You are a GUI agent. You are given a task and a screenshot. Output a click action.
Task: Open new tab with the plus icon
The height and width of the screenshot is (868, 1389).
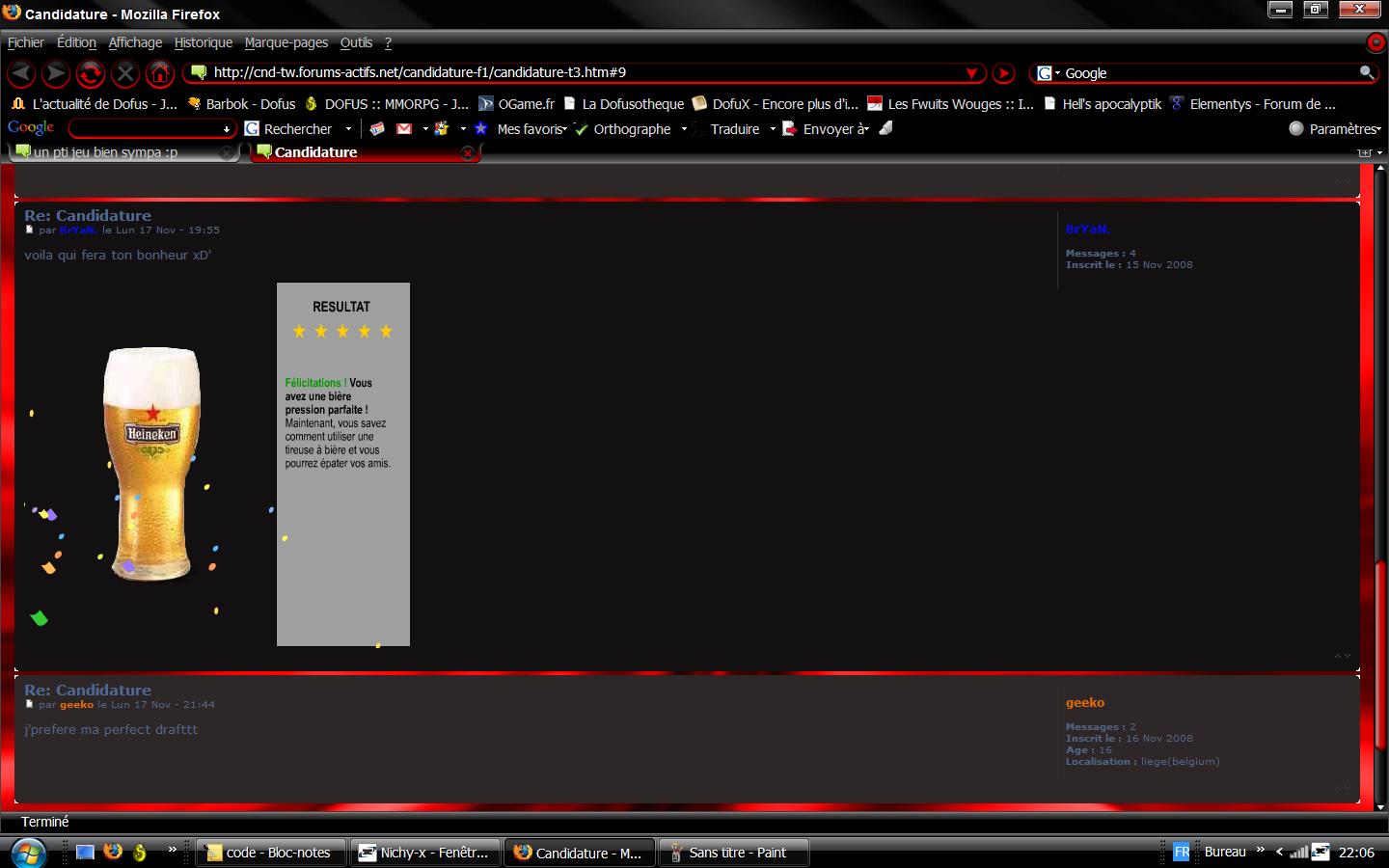tap(1364, 152)
